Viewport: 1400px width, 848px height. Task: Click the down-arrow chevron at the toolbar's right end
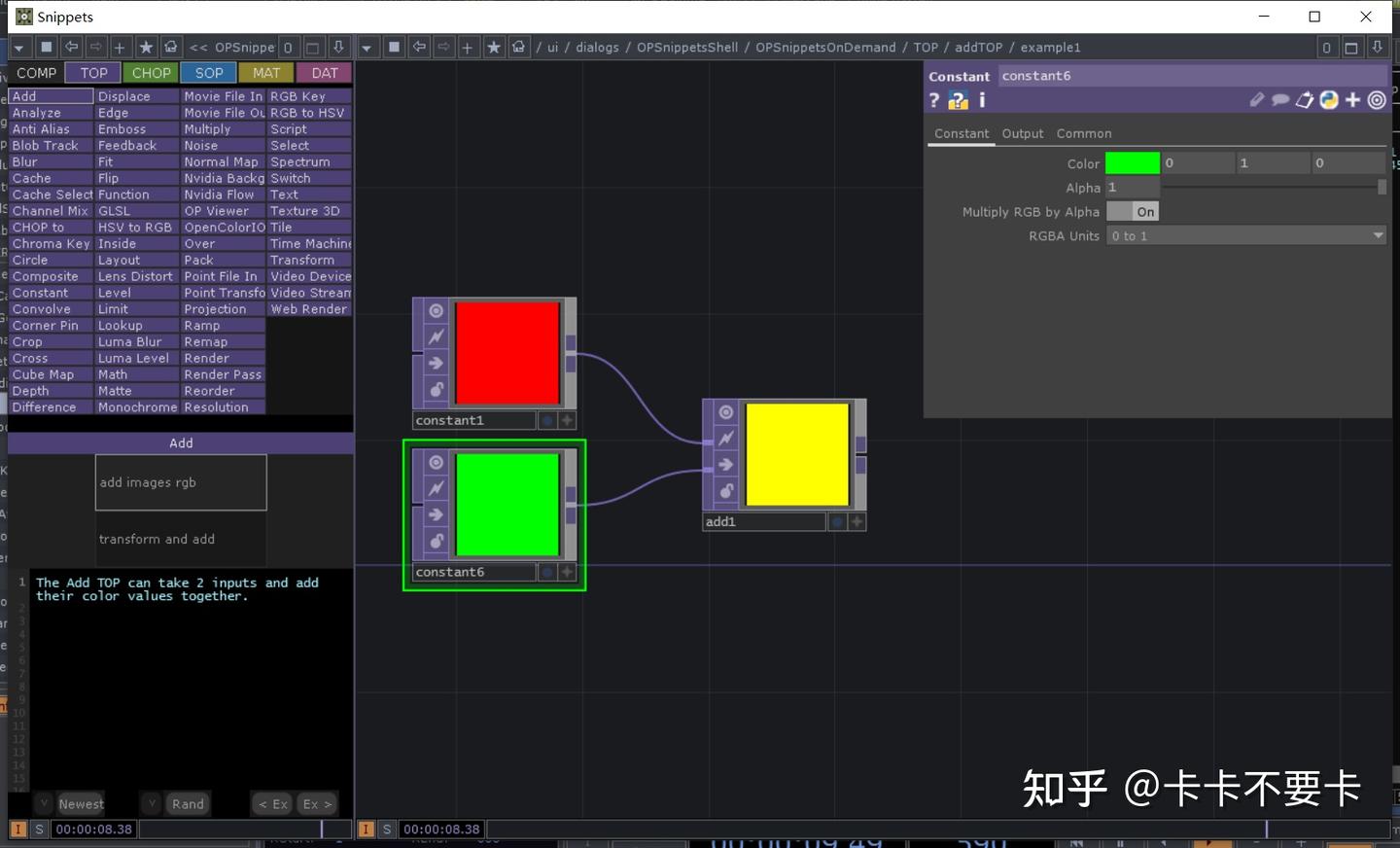pos(1378,47)
